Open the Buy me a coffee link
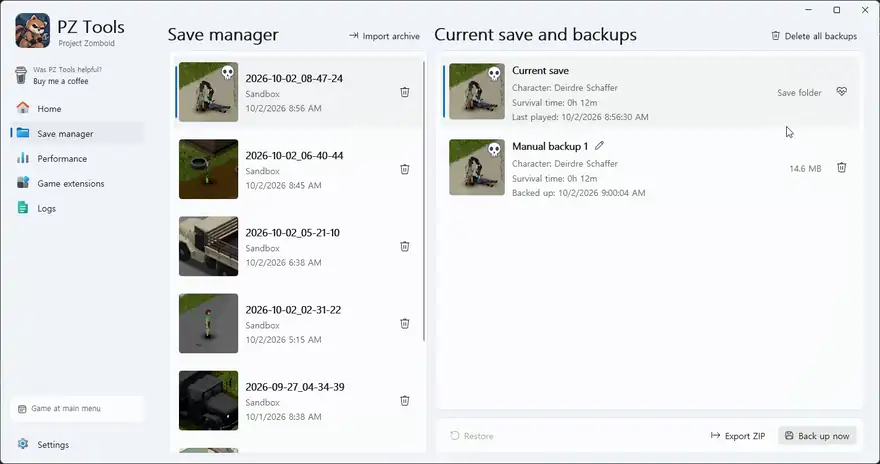This screenshot has width=880, height=464. pyautogui.click(x=61, y=81)
